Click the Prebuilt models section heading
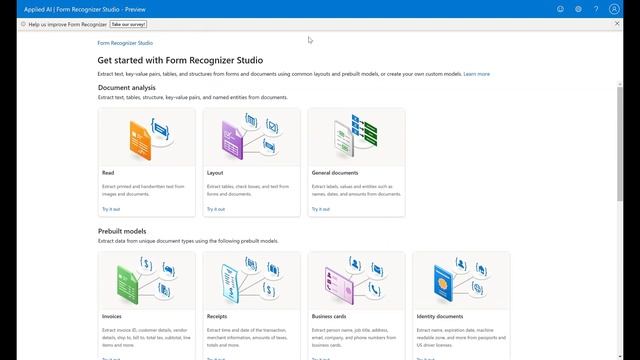 [122, 231]
